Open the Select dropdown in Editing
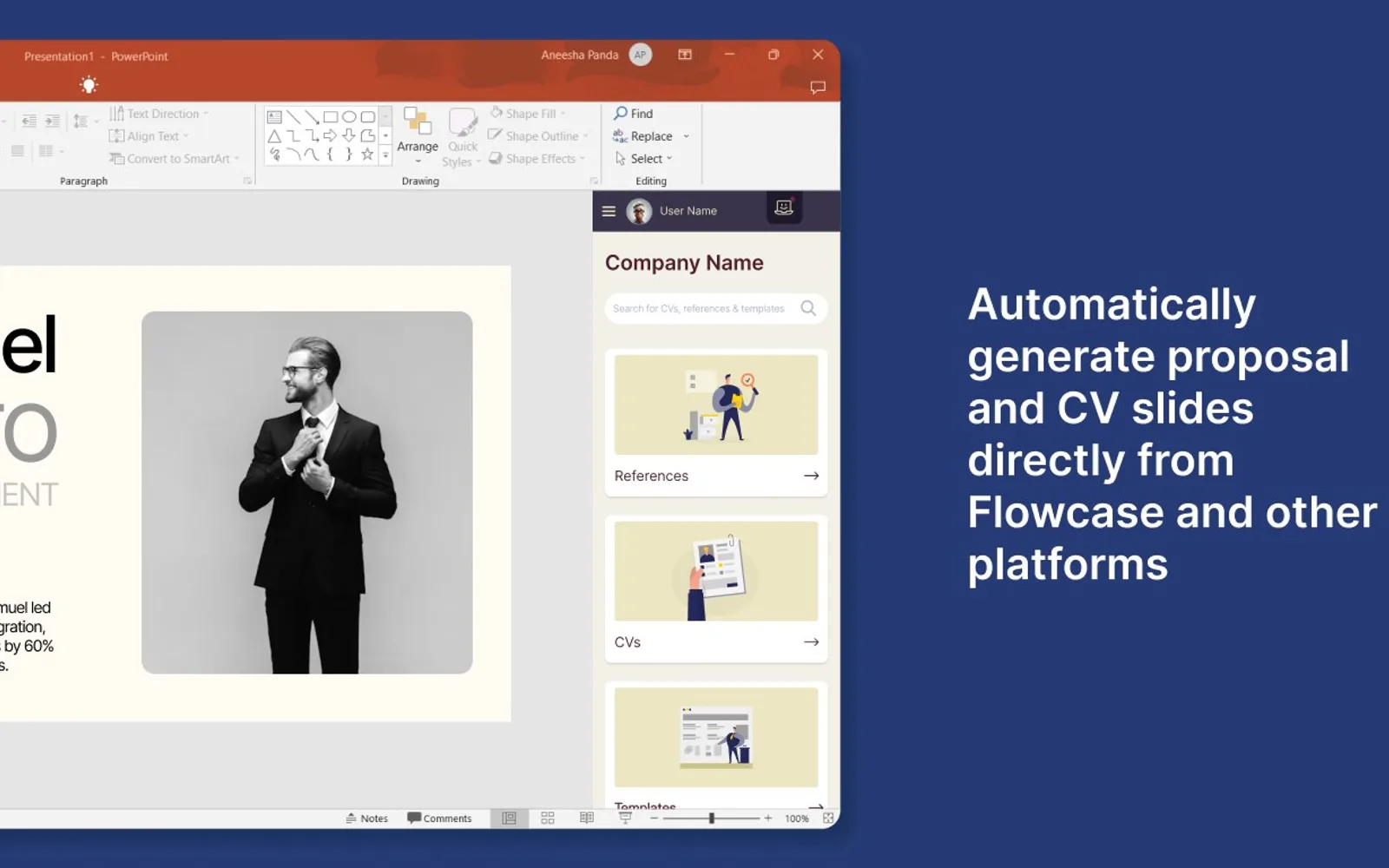1389x868 pixels. (643, 159)
